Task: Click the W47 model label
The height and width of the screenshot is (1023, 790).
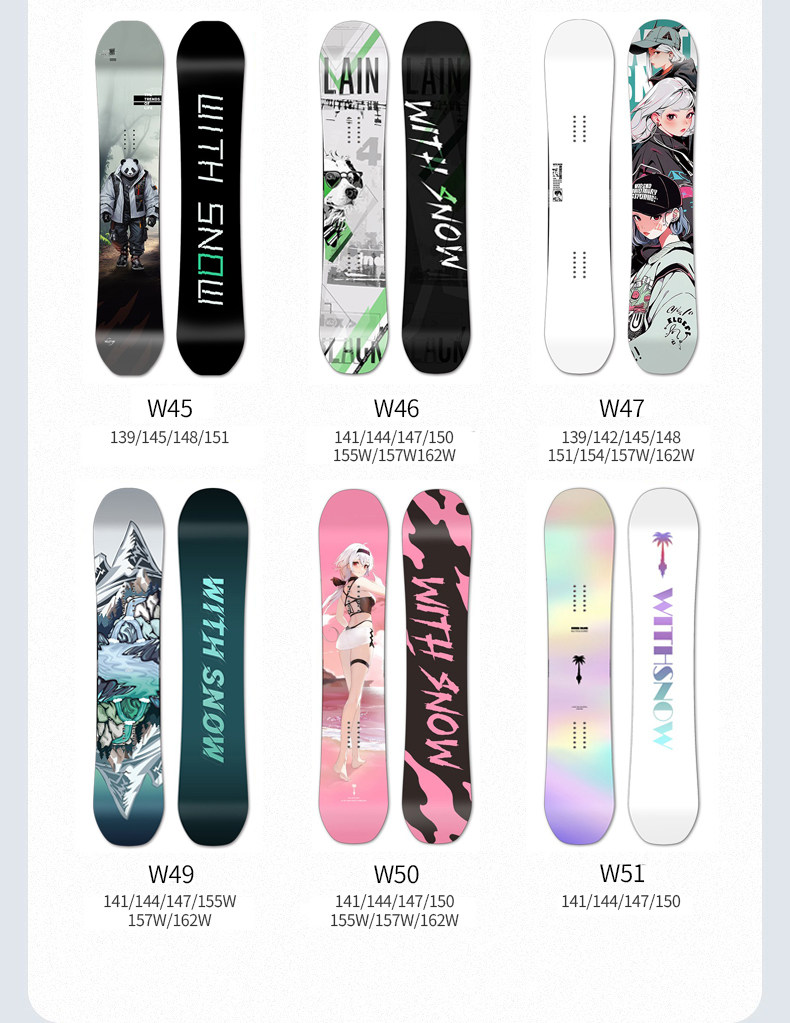Action: click(x=622, y=408)
